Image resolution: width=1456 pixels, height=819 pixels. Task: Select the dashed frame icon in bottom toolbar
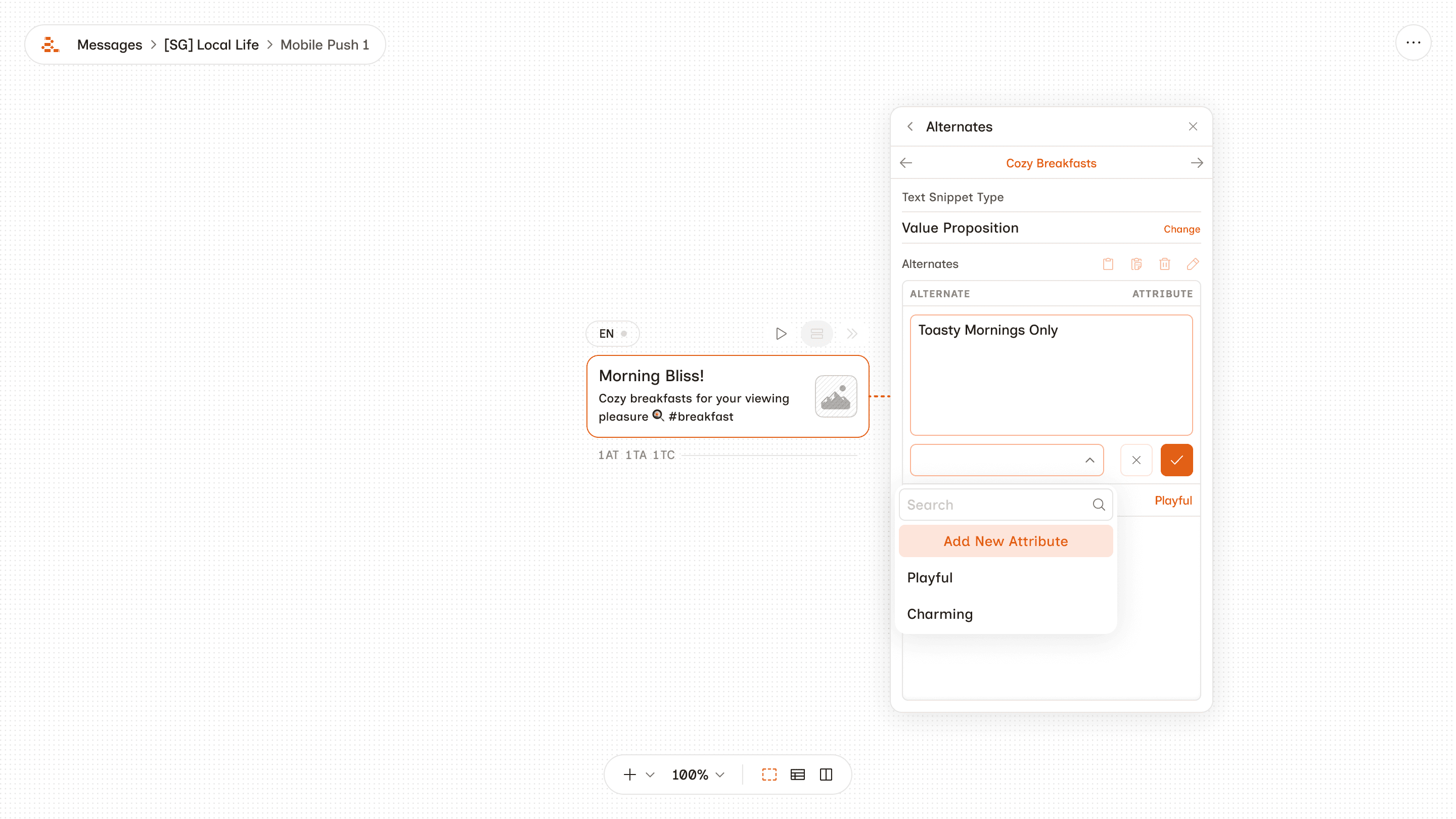(x=769, y=775)
